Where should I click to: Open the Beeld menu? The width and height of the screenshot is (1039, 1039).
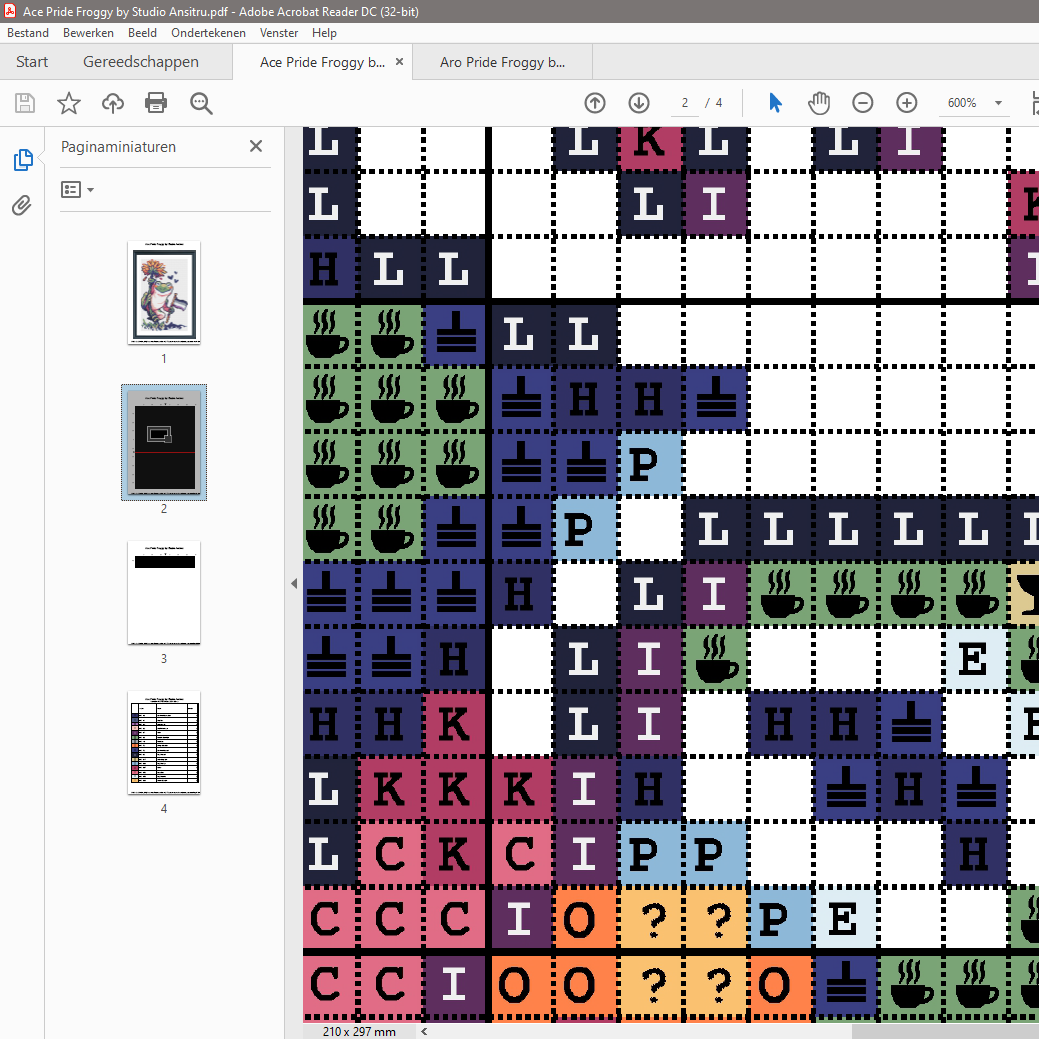pos(142,33)
